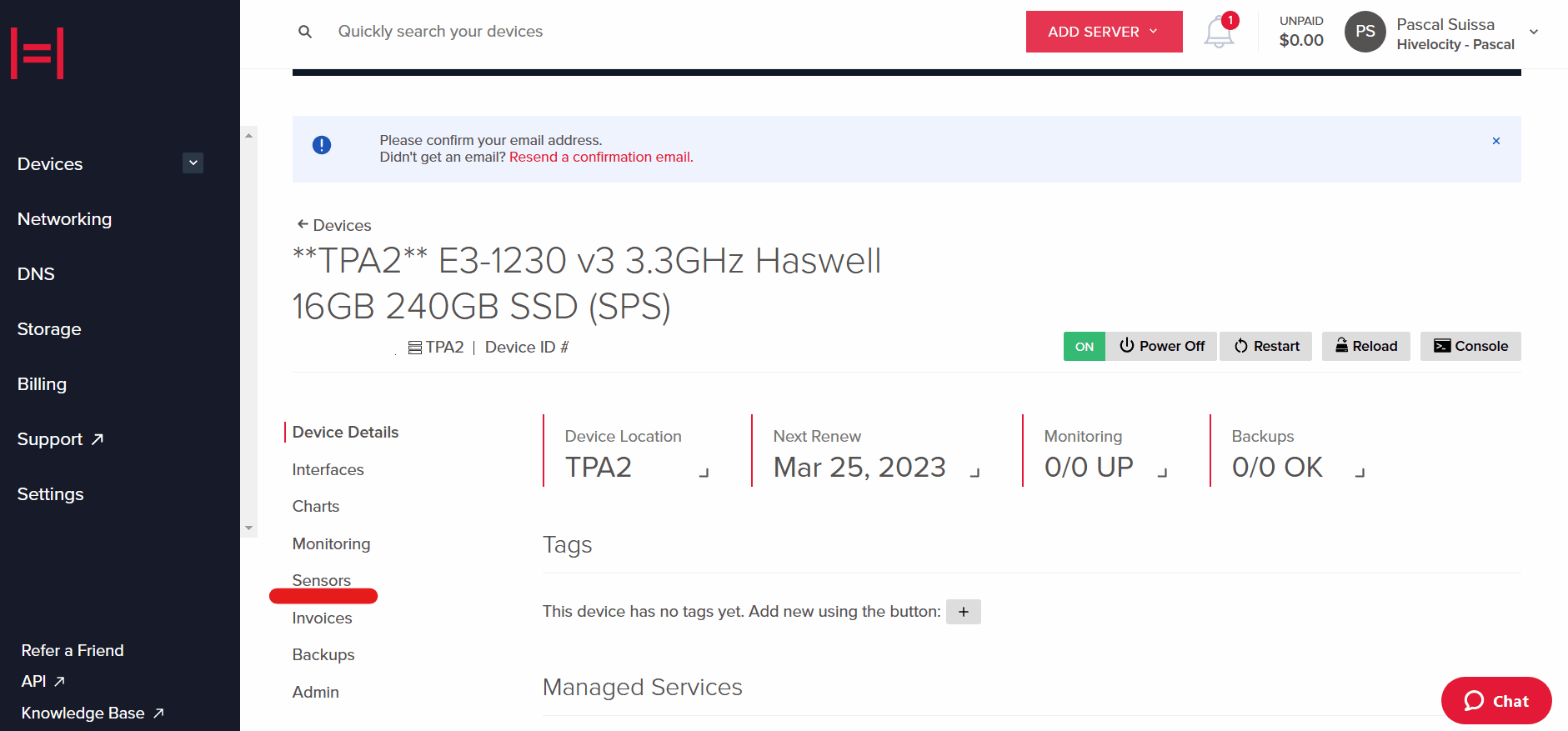The width and height of the screenshot is (1568, 731).
Task: Open the Sensors tab
Action: click(321, 580)
